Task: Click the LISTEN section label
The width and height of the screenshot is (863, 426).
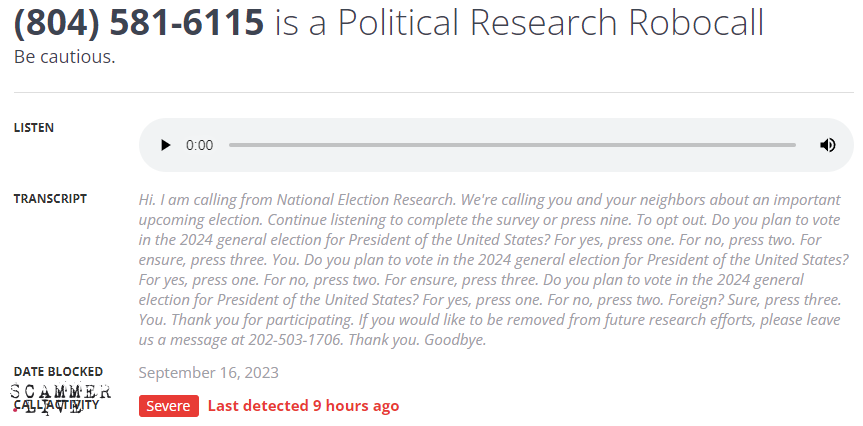Action: 34,128
